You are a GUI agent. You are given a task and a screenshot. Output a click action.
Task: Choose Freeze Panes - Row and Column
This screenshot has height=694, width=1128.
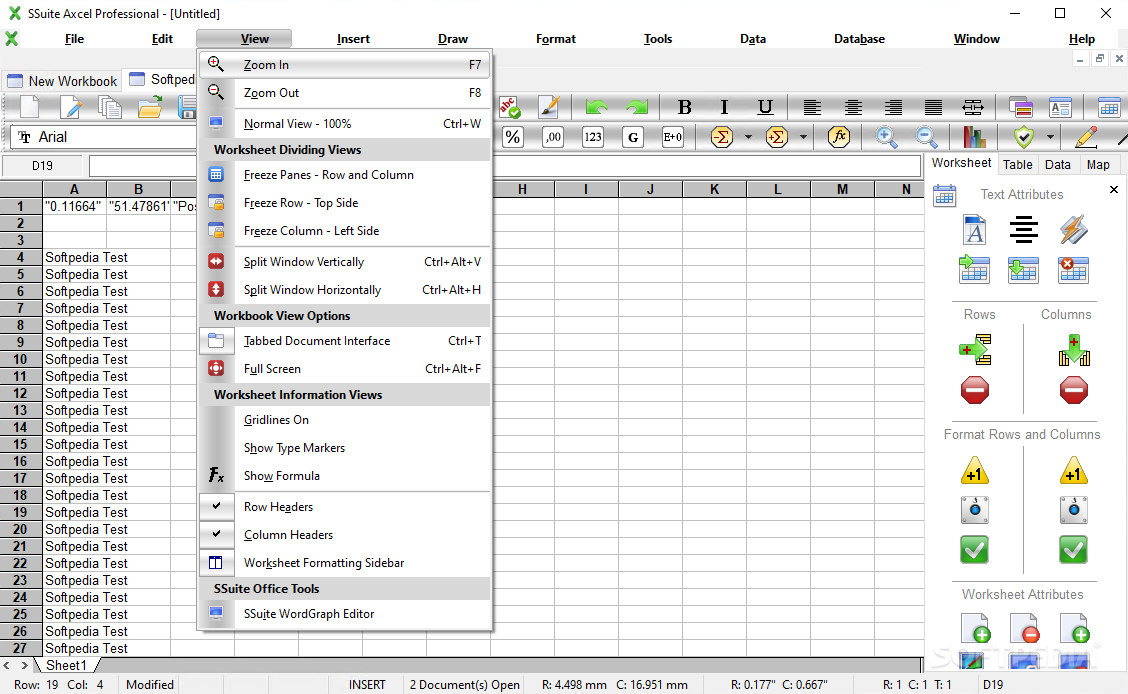click(x=345, y=175)
